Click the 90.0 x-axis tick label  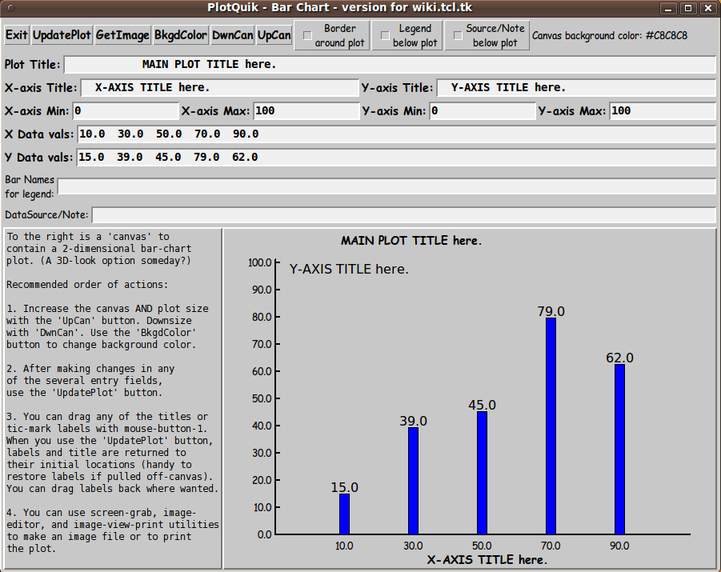(x=619, y=546)
